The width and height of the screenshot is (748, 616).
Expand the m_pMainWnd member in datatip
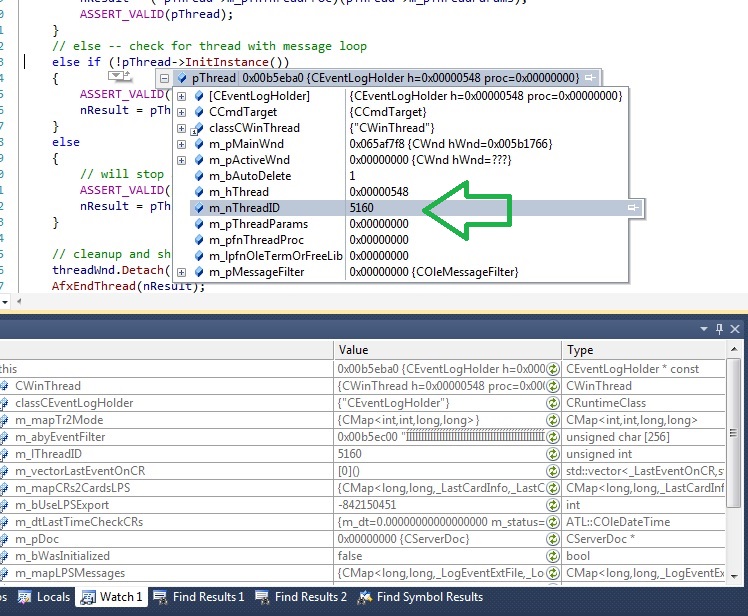tap(182, 144)
